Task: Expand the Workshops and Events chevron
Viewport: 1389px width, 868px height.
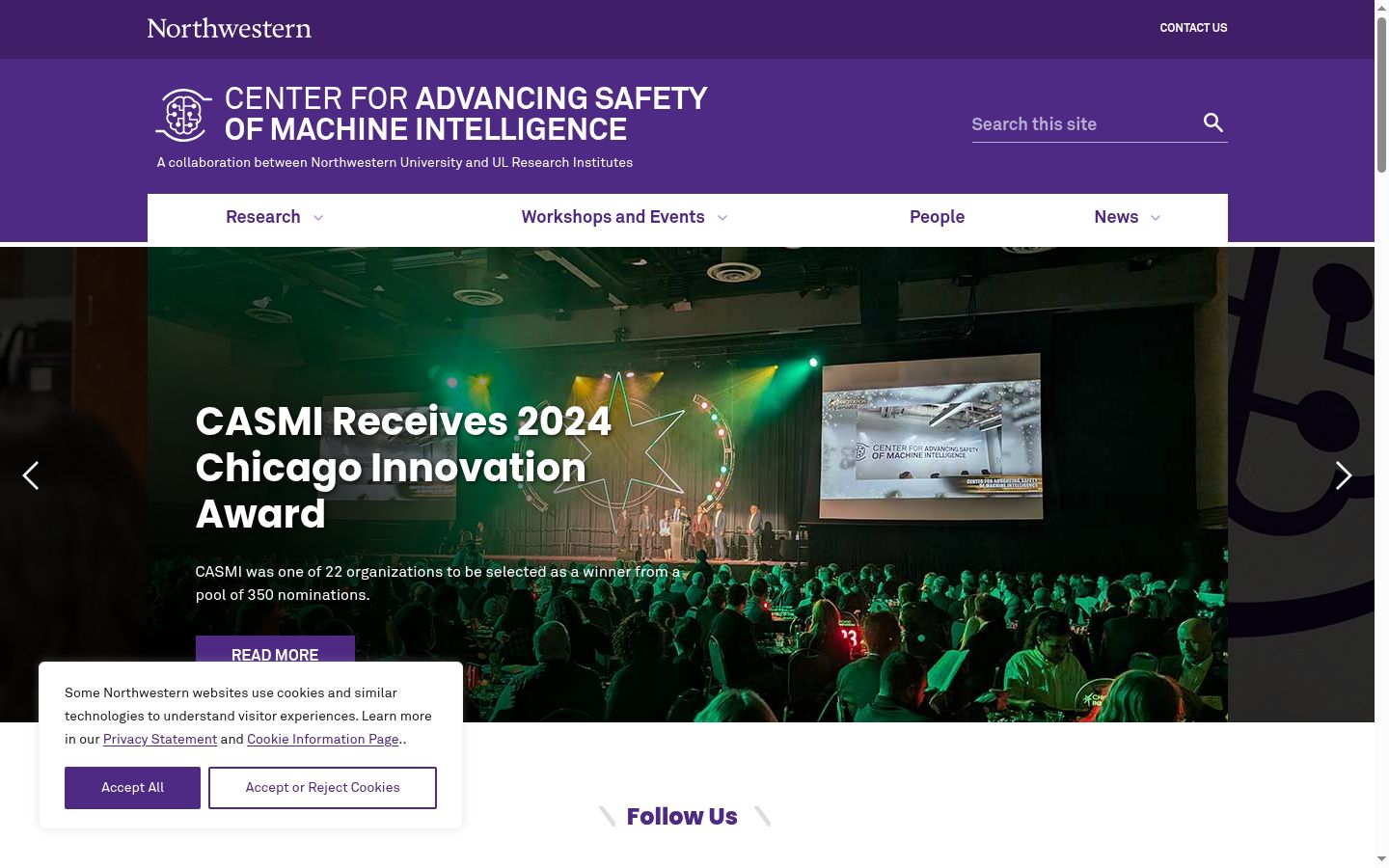Action: [x=722, y=218]
